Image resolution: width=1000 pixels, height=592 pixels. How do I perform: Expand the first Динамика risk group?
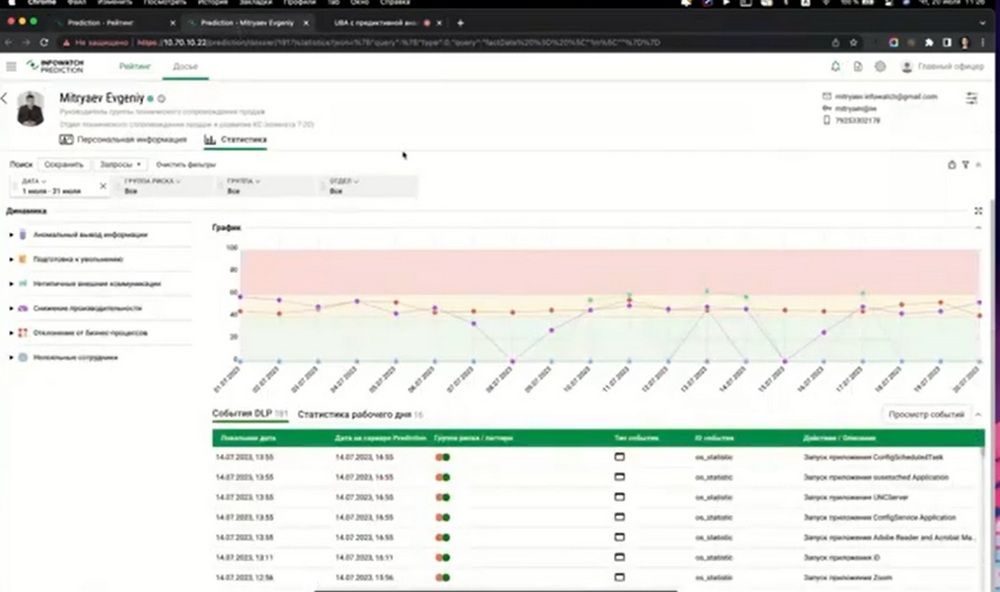click(11, 235)
